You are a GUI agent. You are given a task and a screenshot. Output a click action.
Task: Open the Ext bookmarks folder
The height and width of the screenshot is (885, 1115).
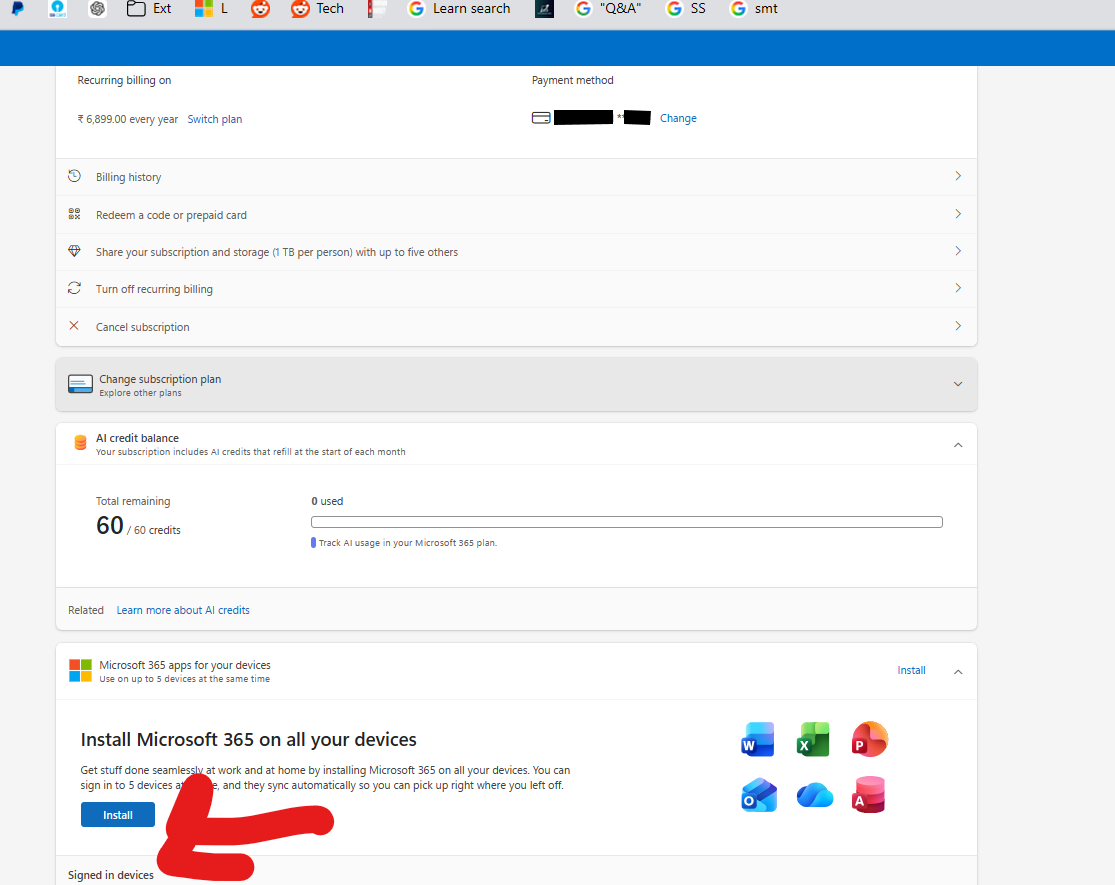149,9
